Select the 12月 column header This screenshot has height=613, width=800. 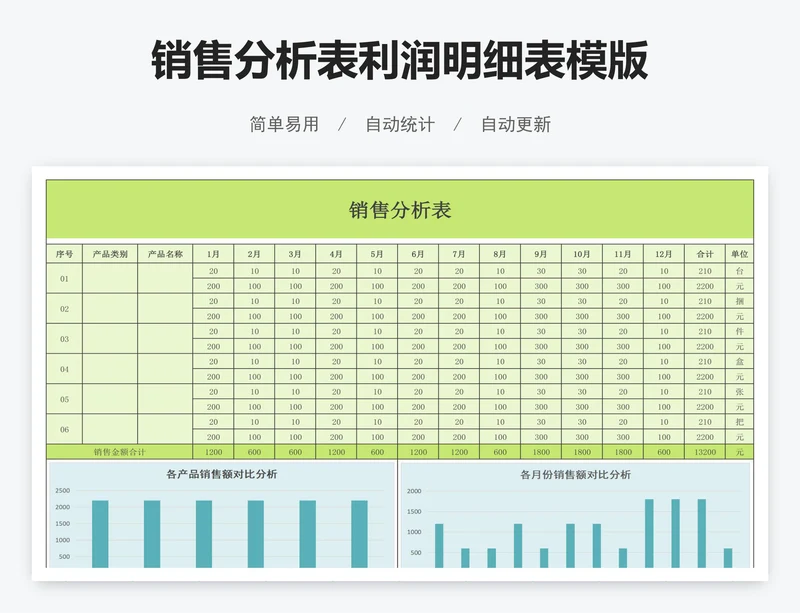point(664,254)
